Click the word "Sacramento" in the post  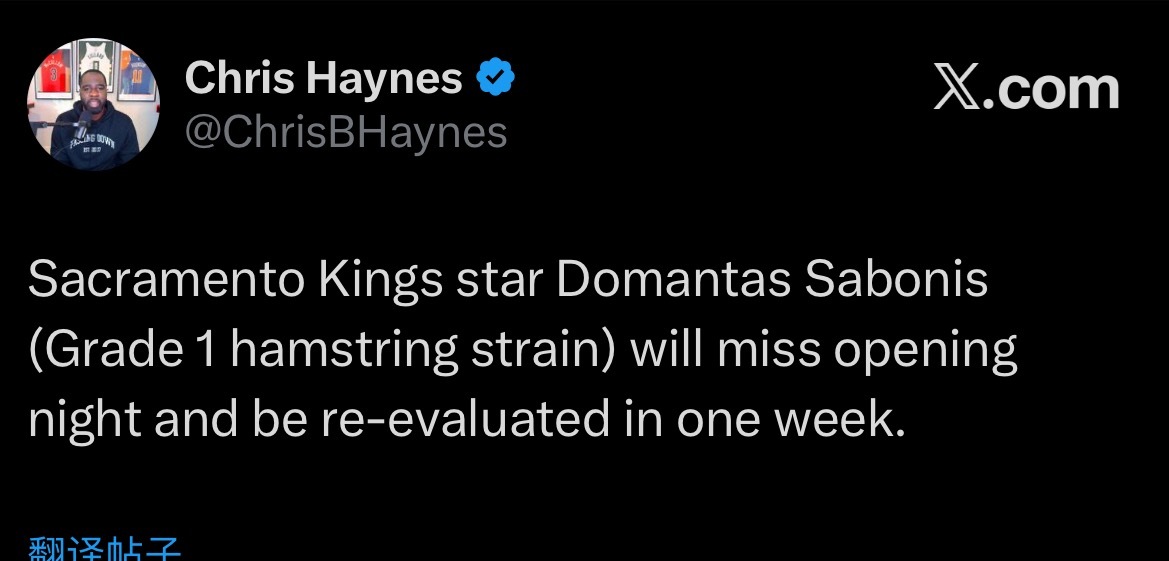pyautogui.click(x=165, y=282)
